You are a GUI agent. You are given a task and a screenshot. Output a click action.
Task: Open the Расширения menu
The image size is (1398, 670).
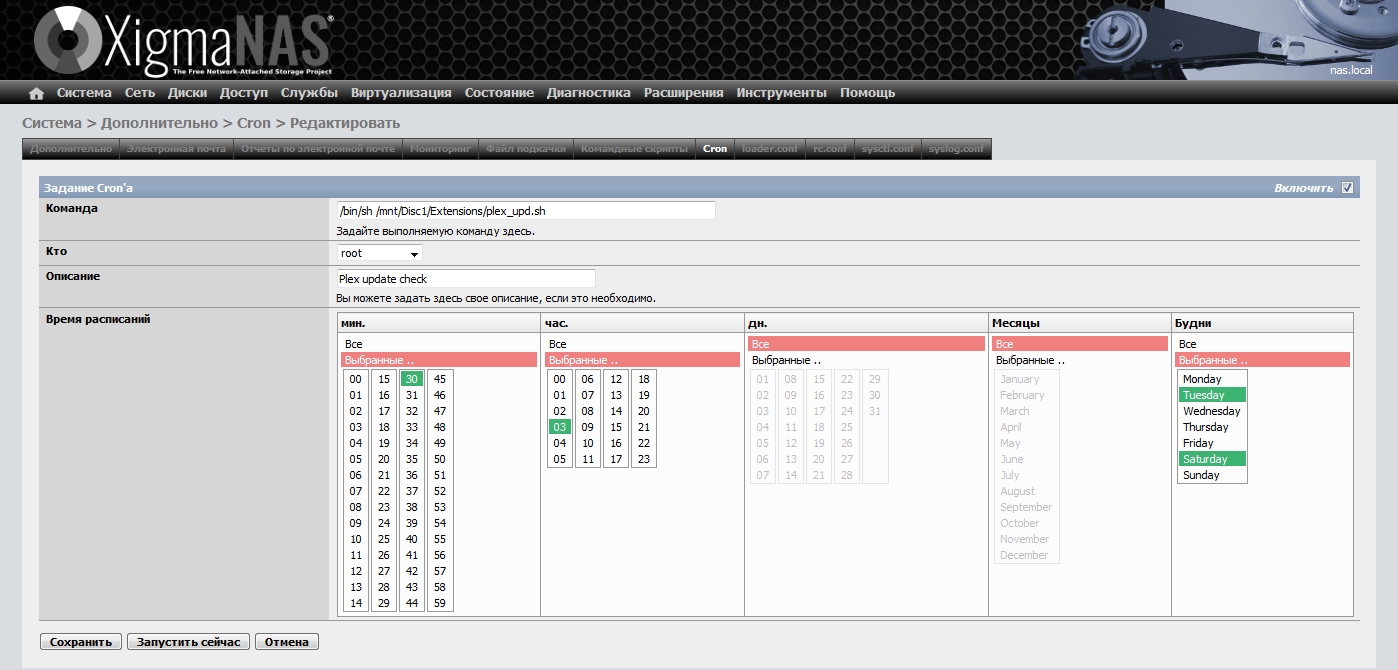pyautogui.click(x=684, y=93)
